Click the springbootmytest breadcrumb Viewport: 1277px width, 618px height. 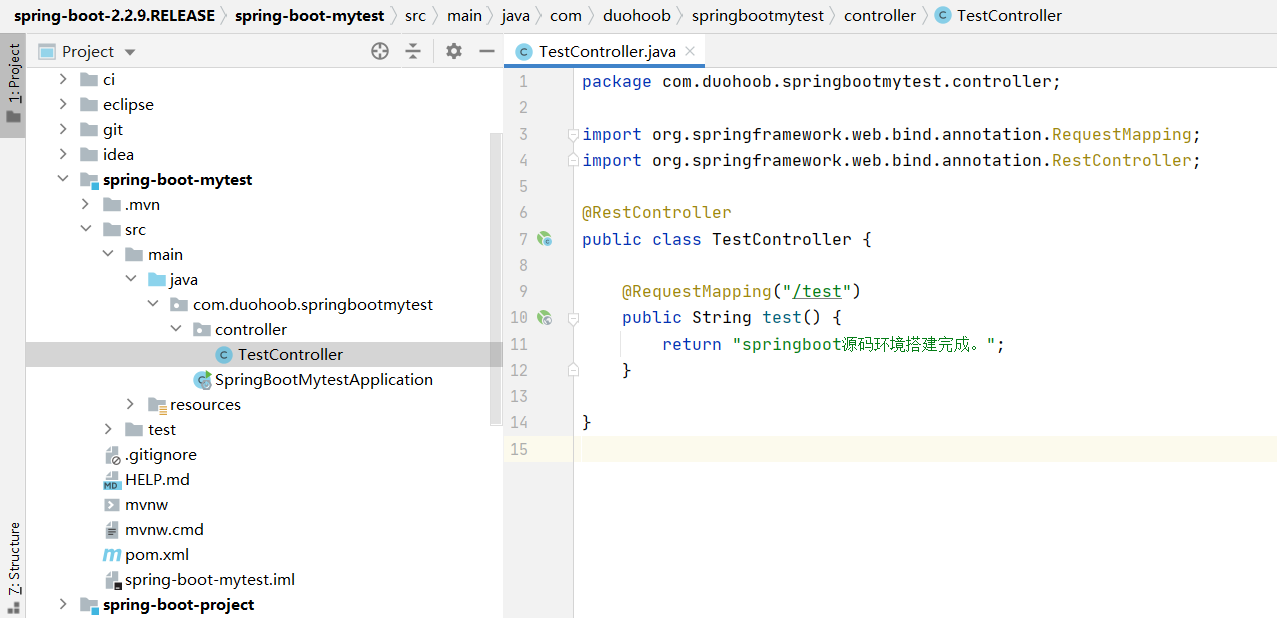coord(757,15)
